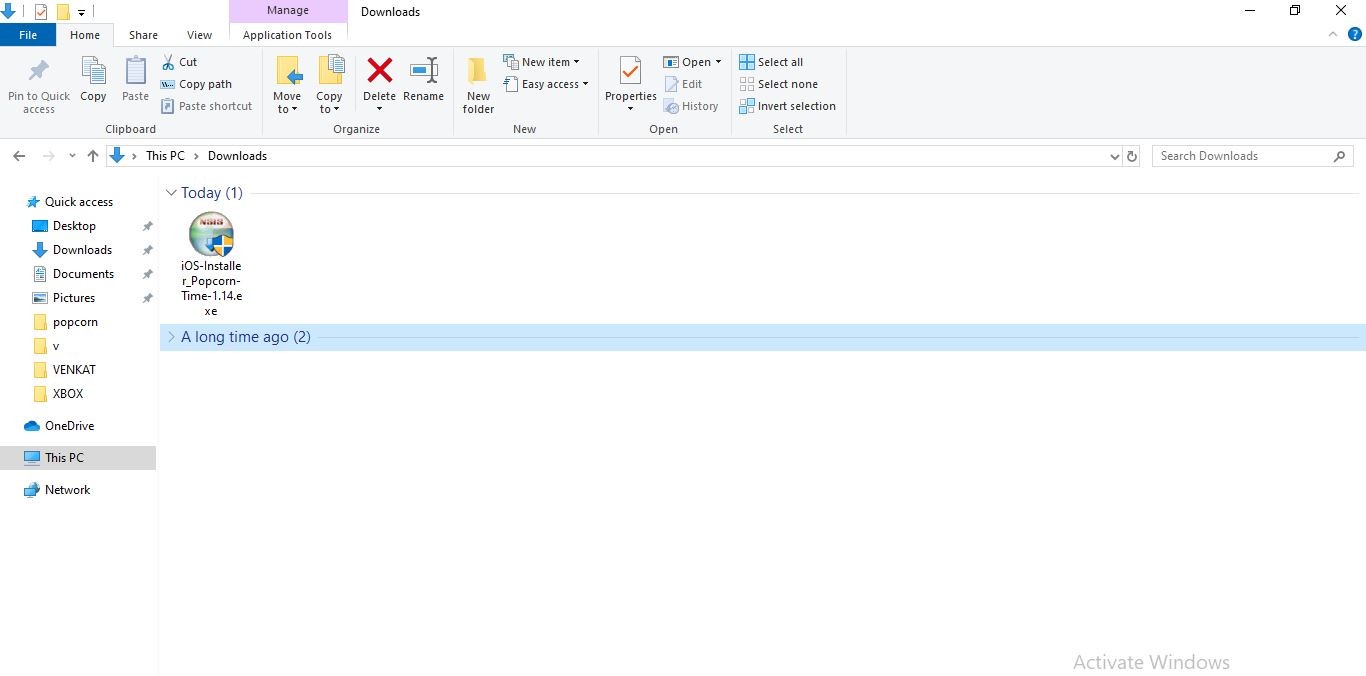The height and width of the screenshot is (676, 1366).
Task: Click the Manage contextual tab header
Action: pyautogui.click(x=288, y=11)
